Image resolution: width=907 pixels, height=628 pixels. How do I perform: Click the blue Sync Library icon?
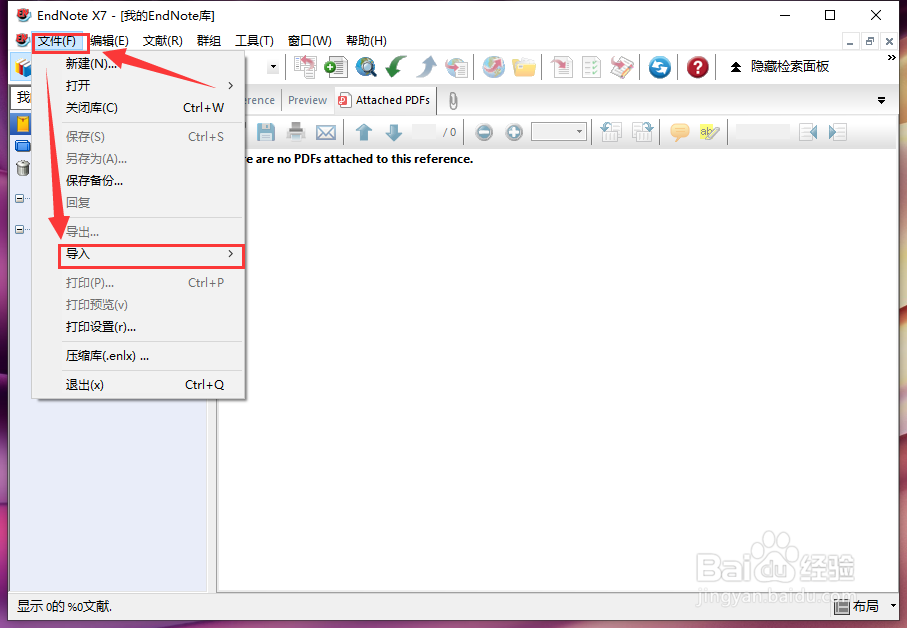(659, 67)
